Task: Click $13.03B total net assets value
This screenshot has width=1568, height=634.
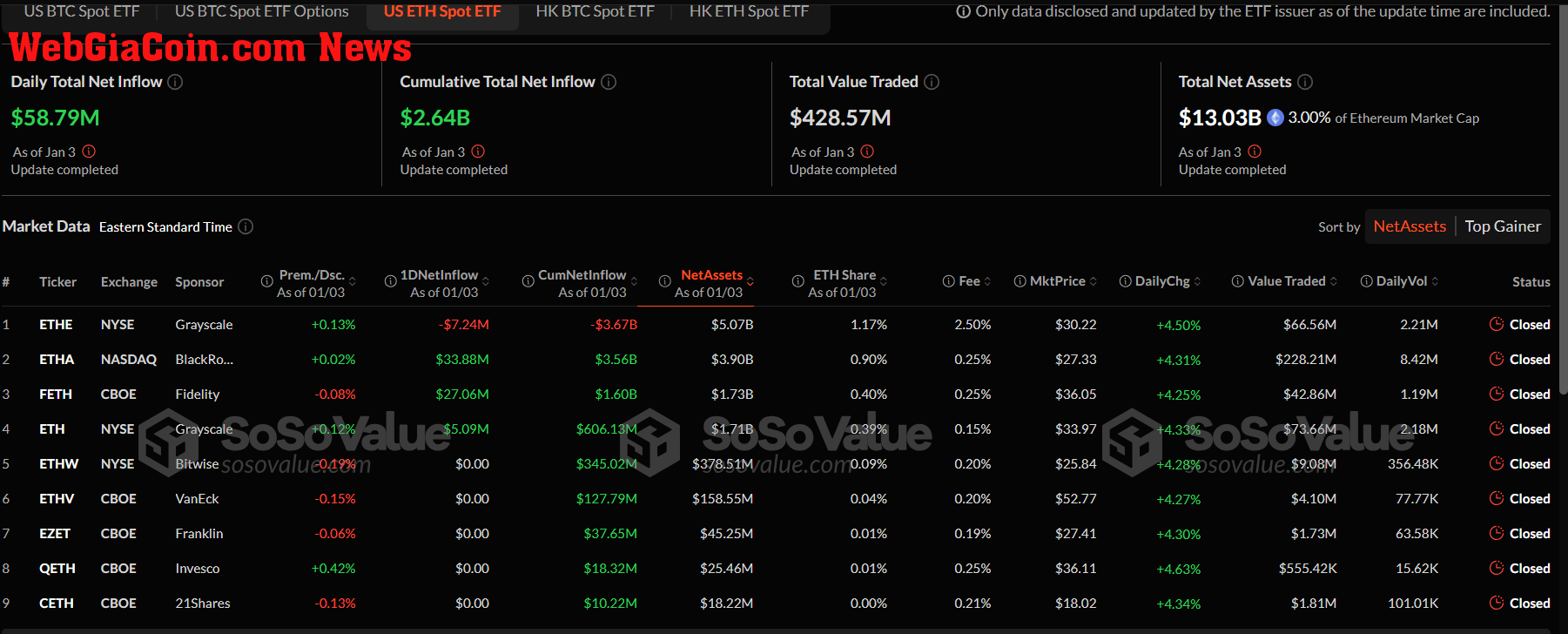Action: tap(1220, 118)
